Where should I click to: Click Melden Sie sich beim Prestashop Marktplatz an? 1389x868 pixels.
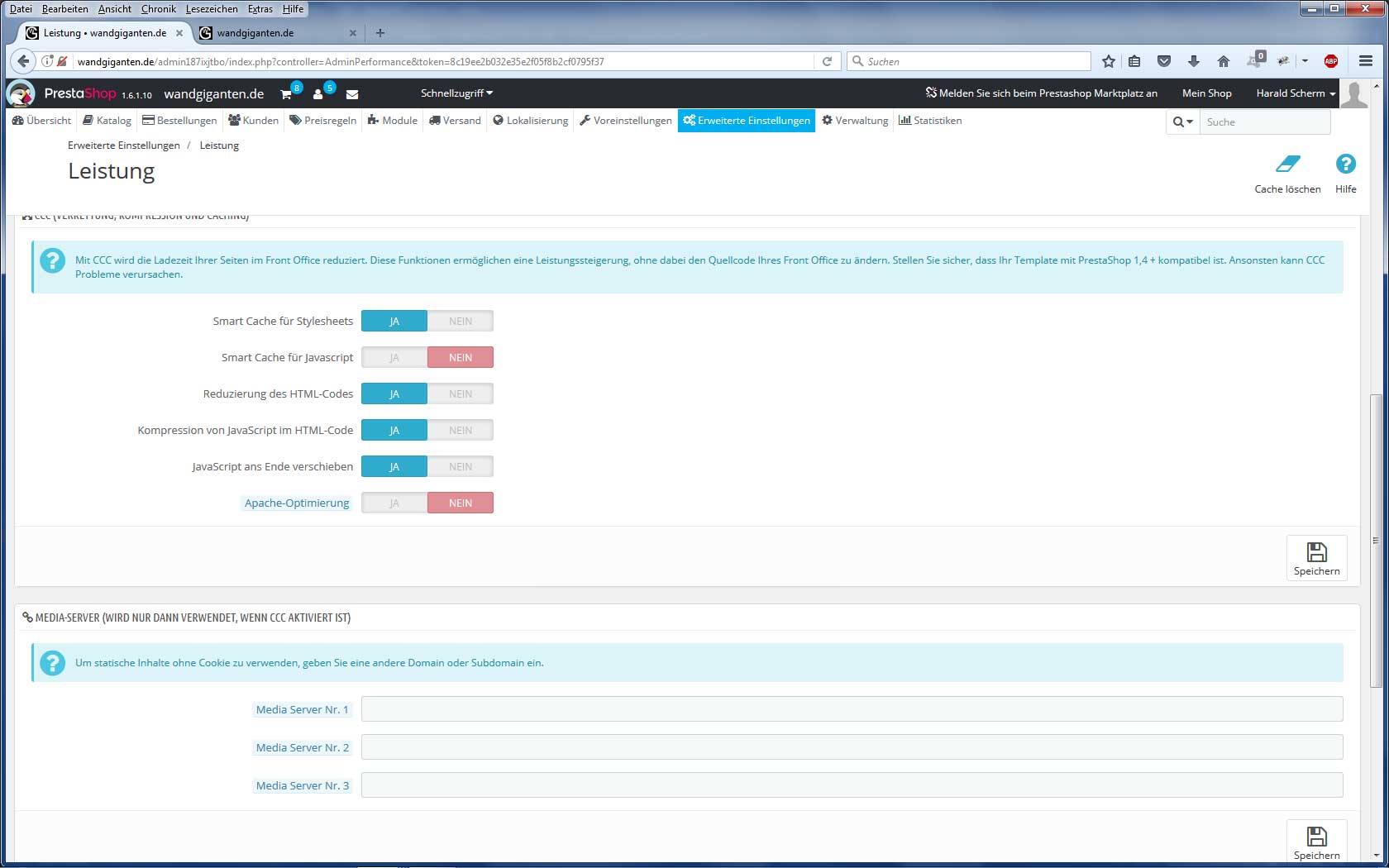(x=1041, y=93)
